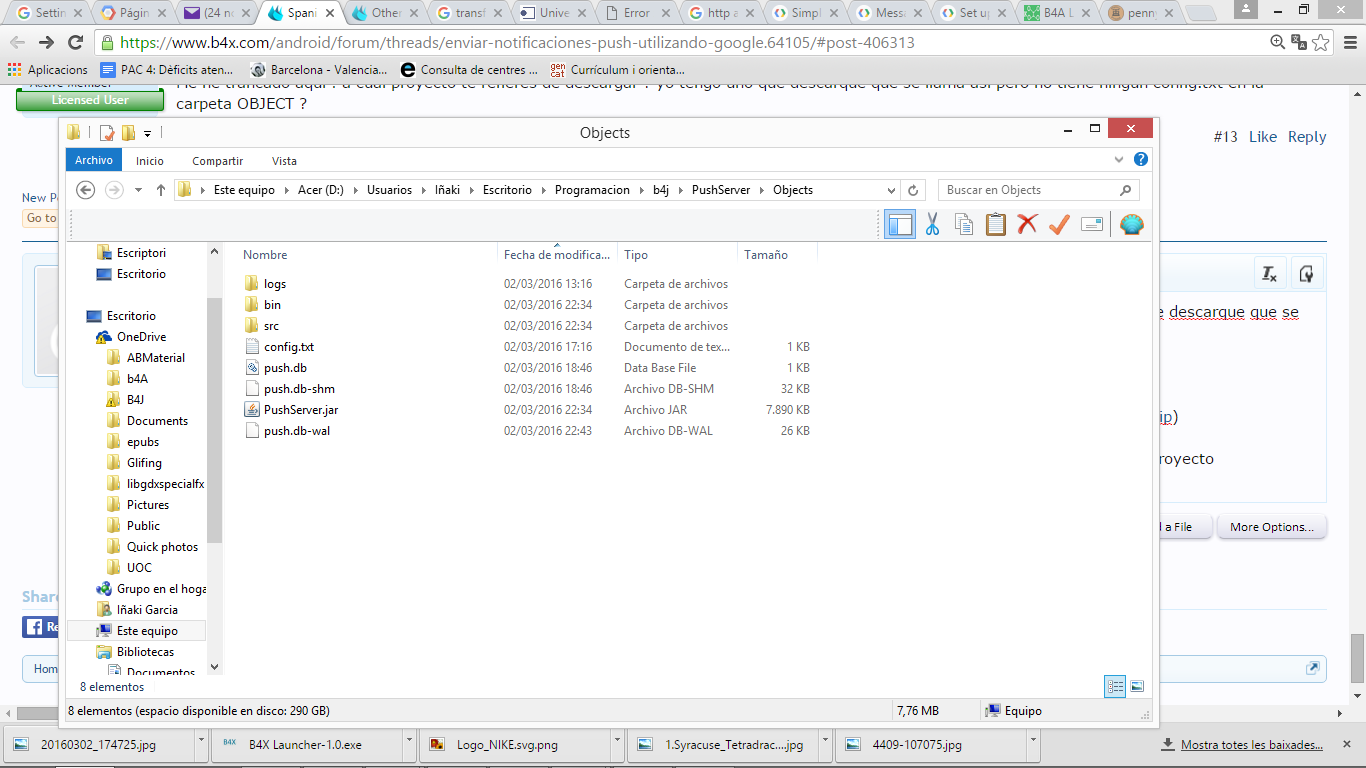This screenshot has height=768, width=1366.
Task: Cut the selection with the scissors icon
Action: pyautogui.click(x=932, y=225)
